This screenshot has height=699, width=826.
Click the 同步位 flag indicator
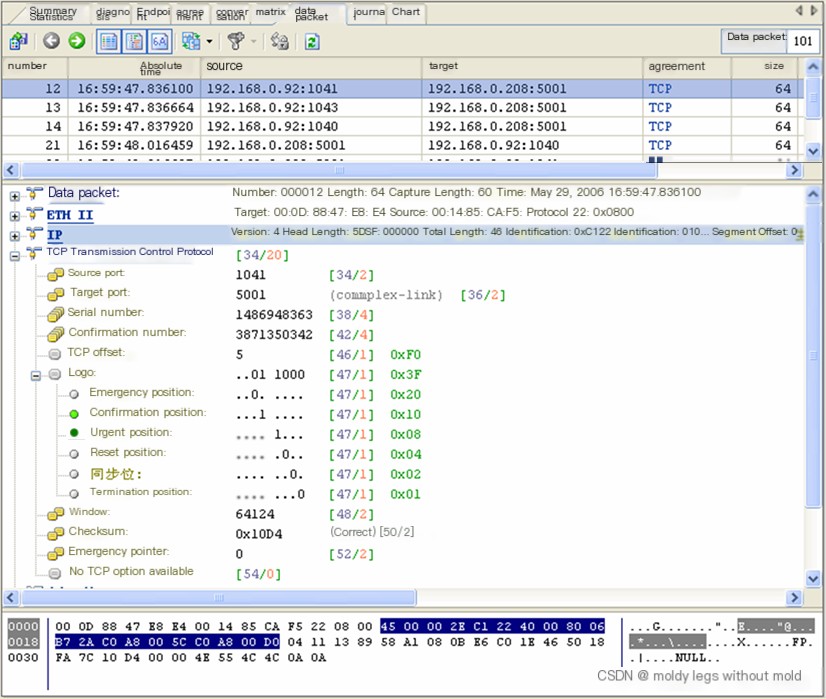click(74, 474)
